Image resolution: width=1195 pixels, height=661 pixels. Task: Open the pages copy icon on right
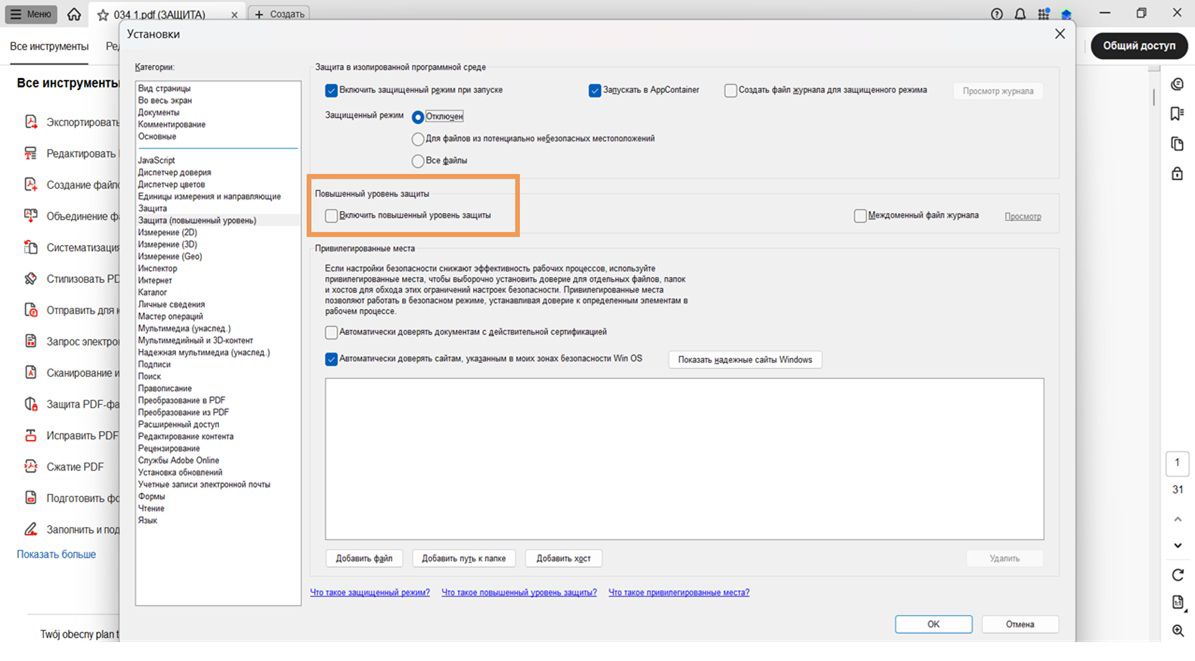point(1177,144)
